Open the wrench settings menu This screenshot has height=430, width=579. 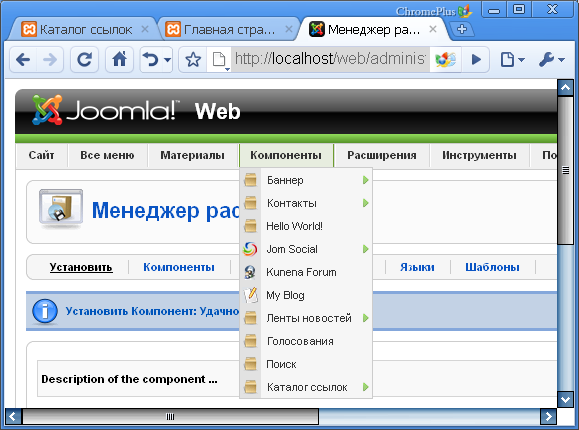point(552,59)
